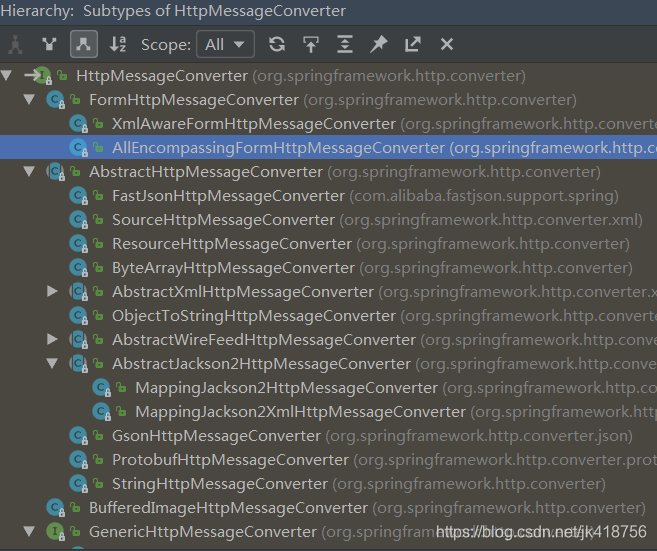The image size is (657, 551).
Task: Toggle the Subtypes Hierarchy button
Action: tap(84, 44)
